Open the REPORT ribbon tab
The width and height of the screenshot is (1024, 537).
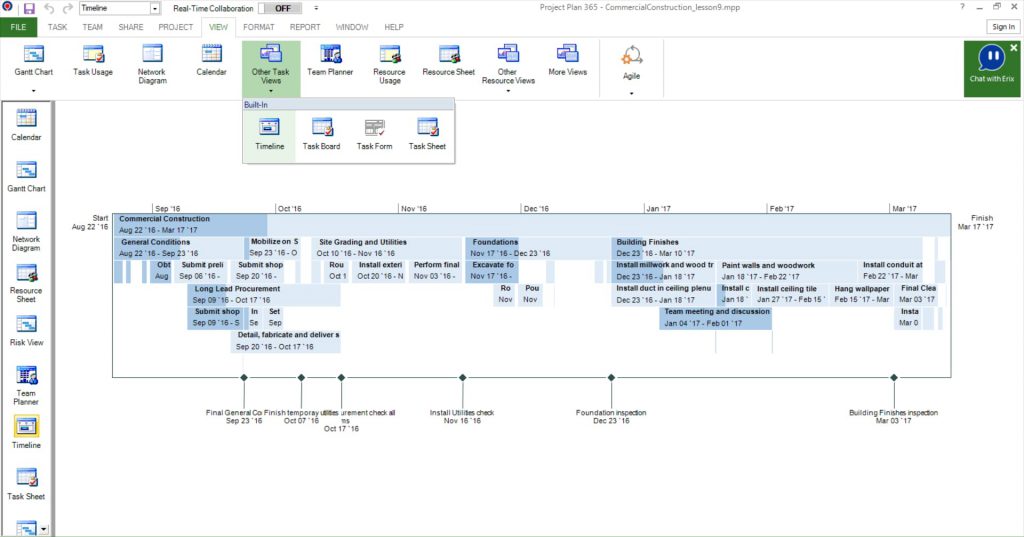[x=305, y=27]
